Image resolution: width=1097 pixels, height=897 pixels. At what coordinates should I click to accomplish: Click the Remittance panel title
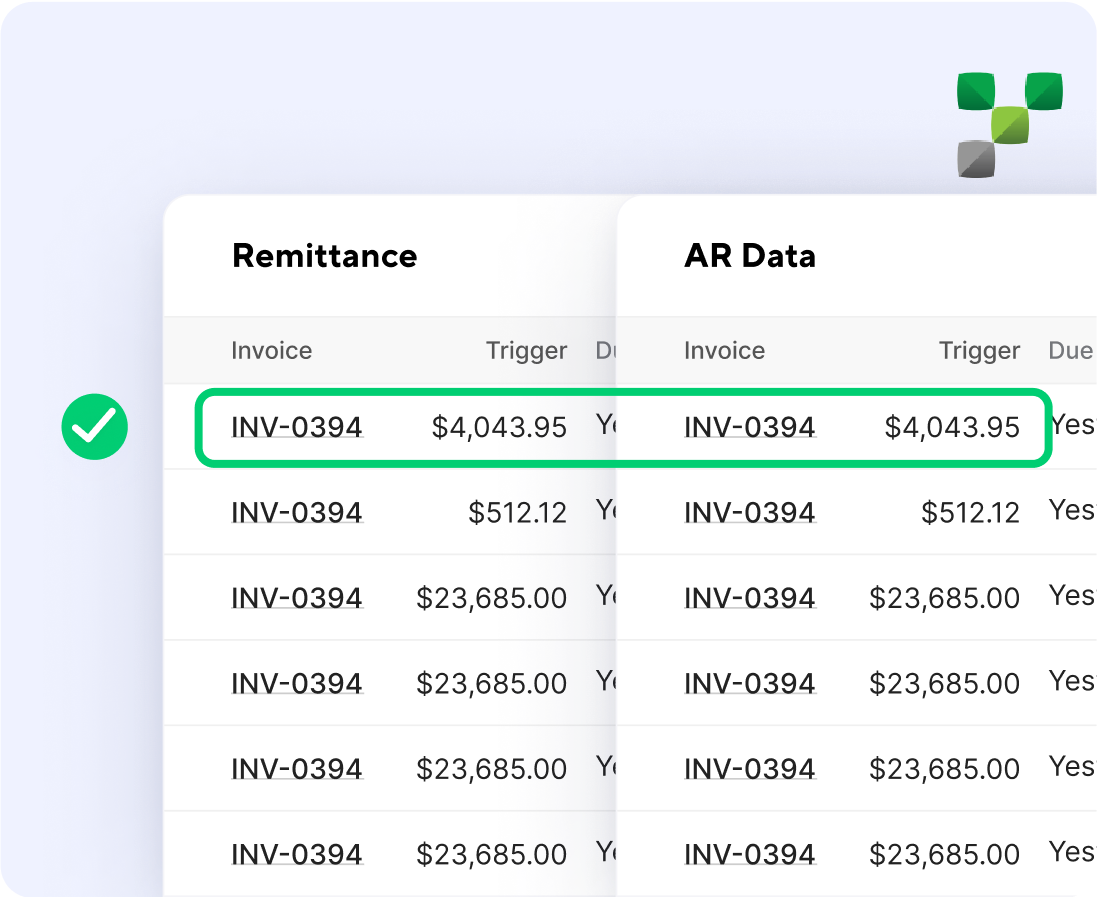(x=324, y=257)
